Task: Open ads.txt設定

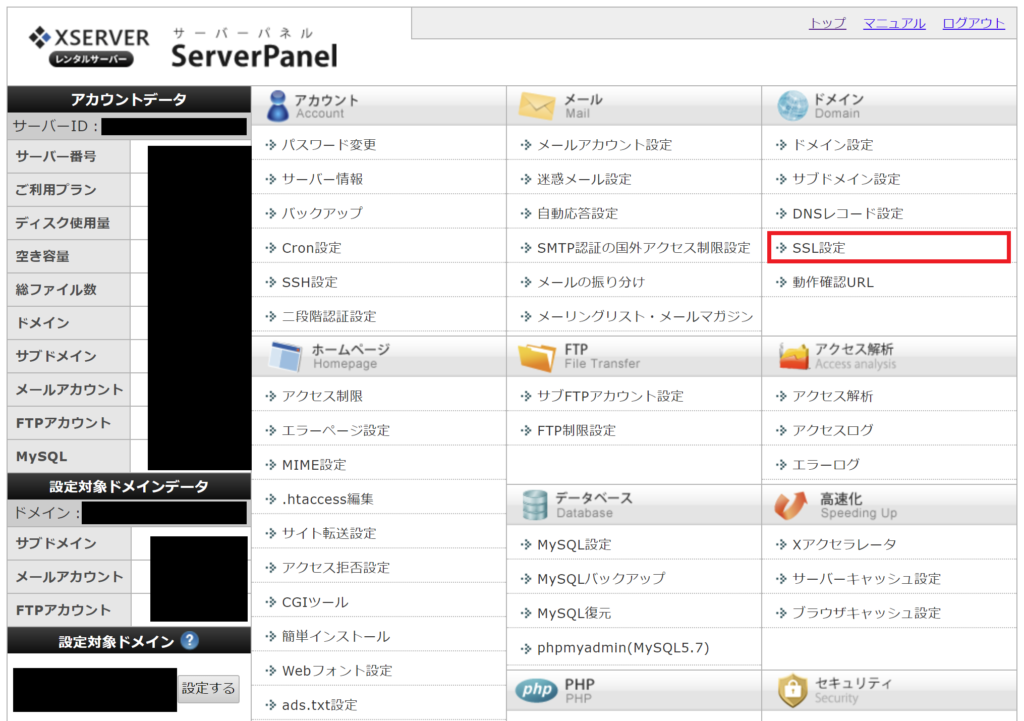Action: point(319,705)
